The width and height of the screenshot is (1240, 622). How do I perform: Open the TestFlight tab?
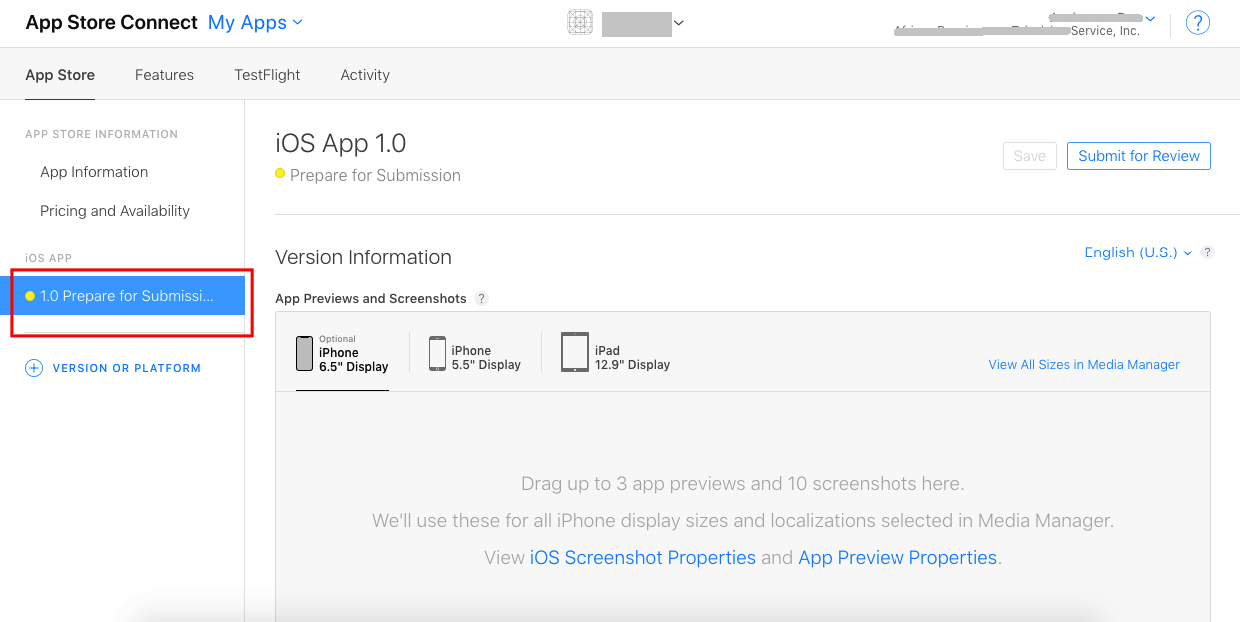pyautogui.click(x=267, y=75)
